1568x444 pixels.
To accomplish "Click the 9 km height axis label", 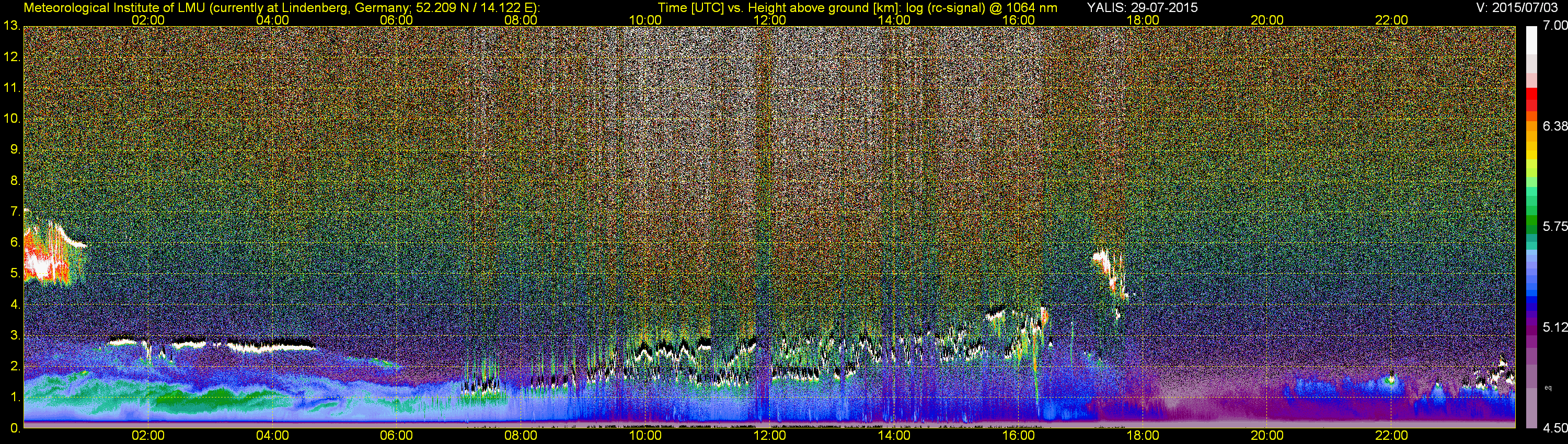I will (x=15, y=149).
